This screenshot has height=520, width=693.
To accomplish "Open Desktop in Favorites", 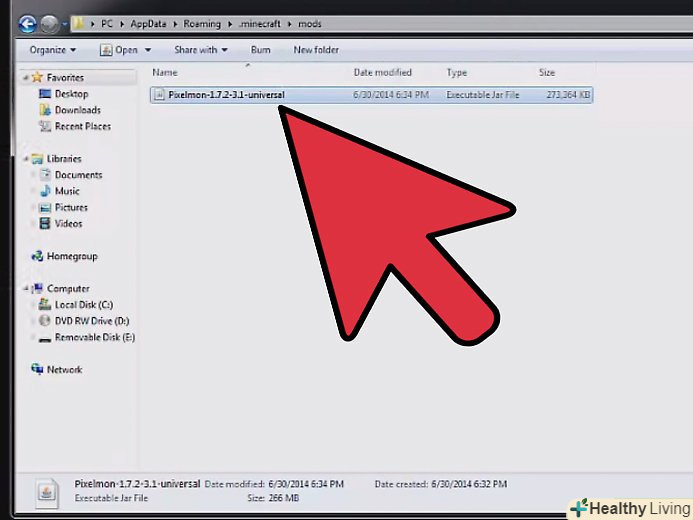I will coord(71,94).
